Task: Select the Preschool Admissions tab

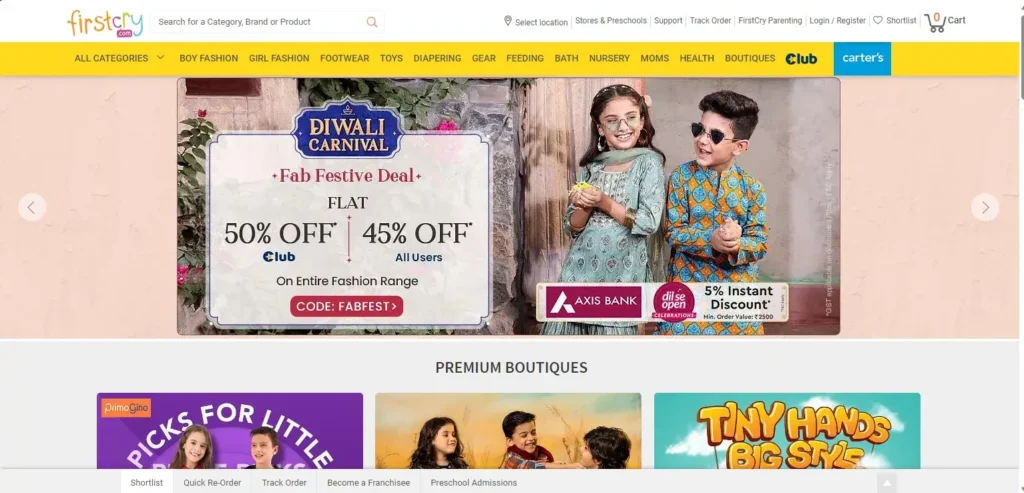Action: tap(473, 483)
